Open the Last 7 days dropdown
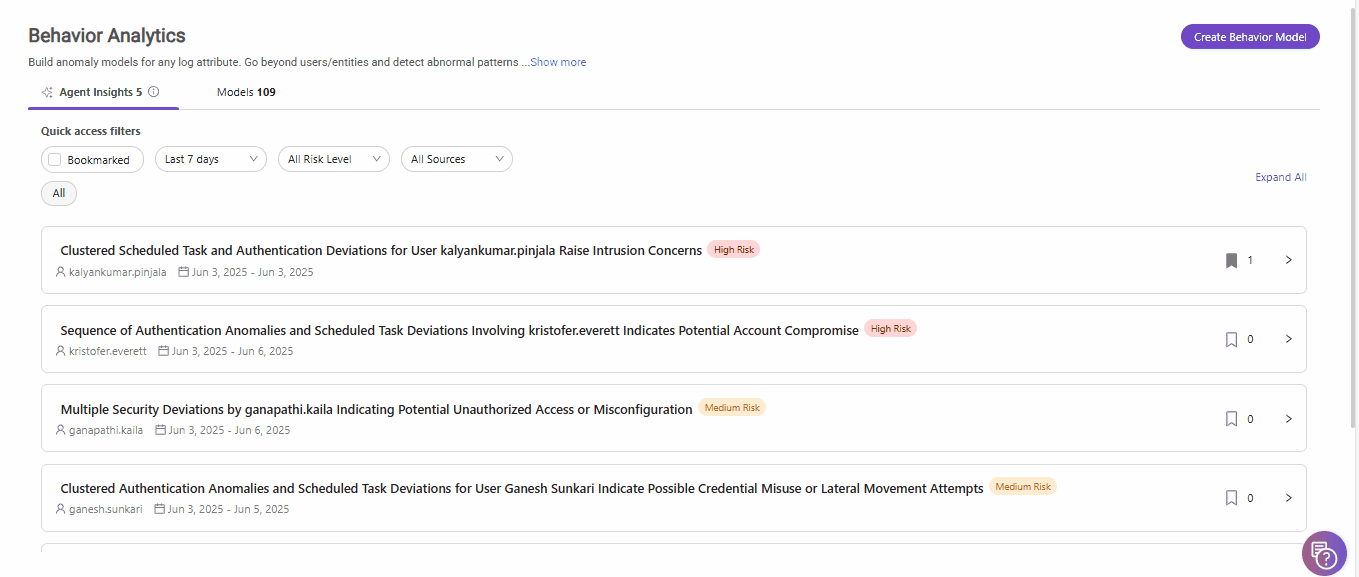1359x577 pixels. 210,159
